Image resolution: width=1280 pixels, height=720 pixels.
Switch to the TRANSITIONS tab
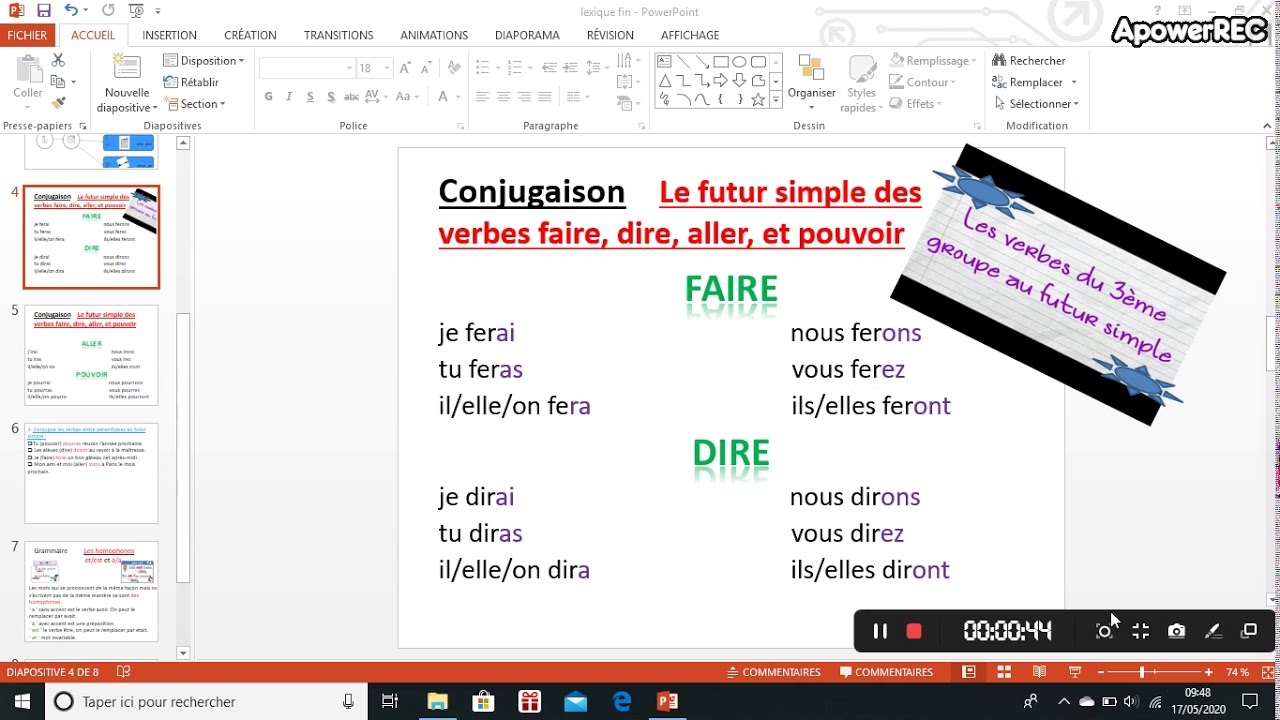[338, 35]
